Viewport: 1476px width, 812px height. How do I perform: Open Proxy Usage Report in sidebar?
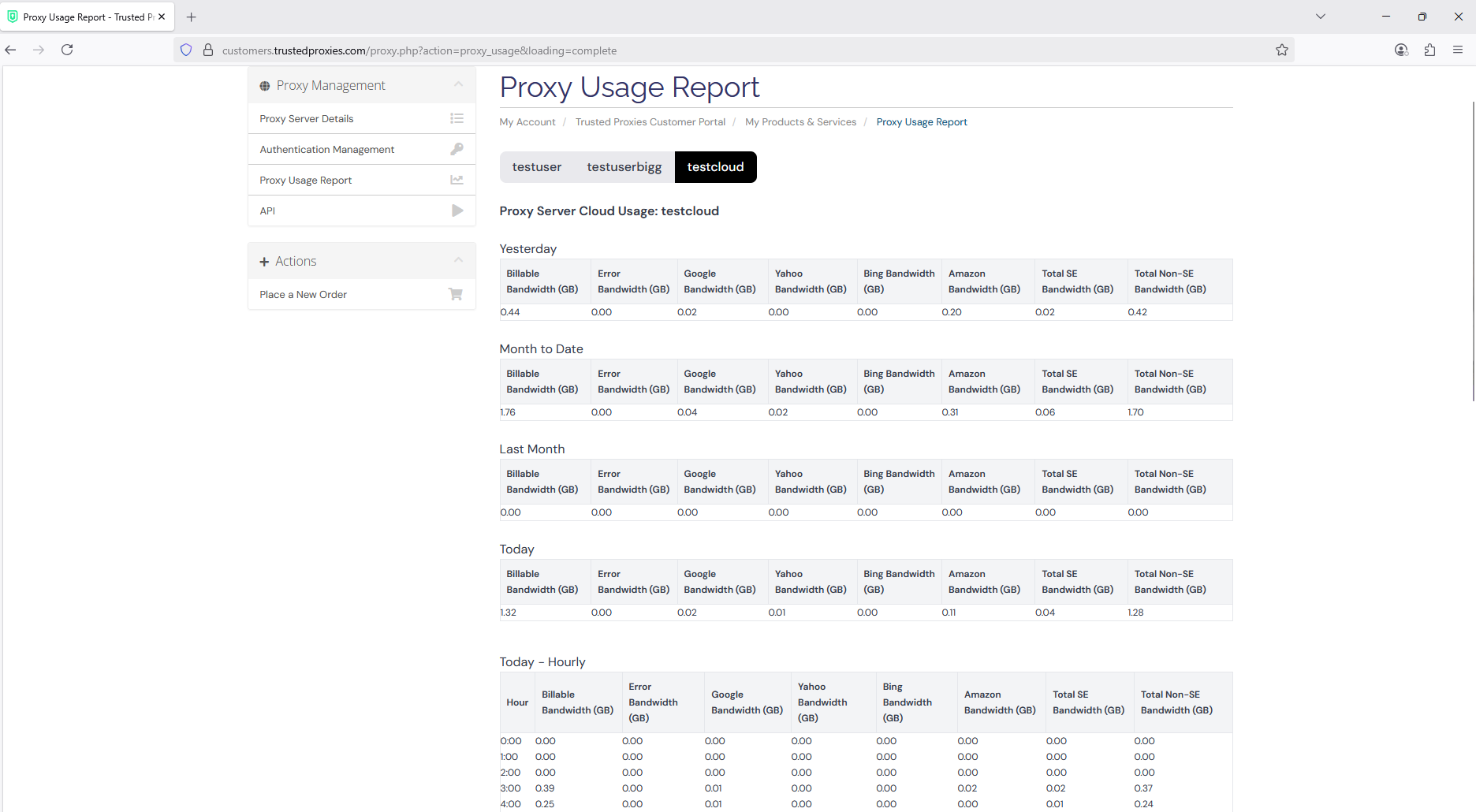tap(361, 180)
